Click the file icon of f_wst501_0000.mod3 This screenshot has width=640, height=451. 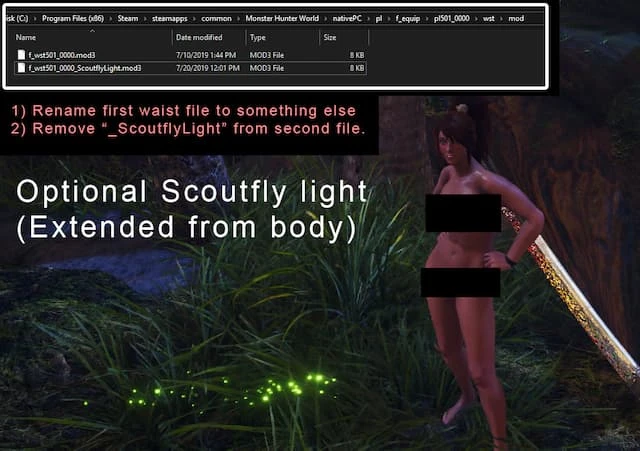(21, 55)
